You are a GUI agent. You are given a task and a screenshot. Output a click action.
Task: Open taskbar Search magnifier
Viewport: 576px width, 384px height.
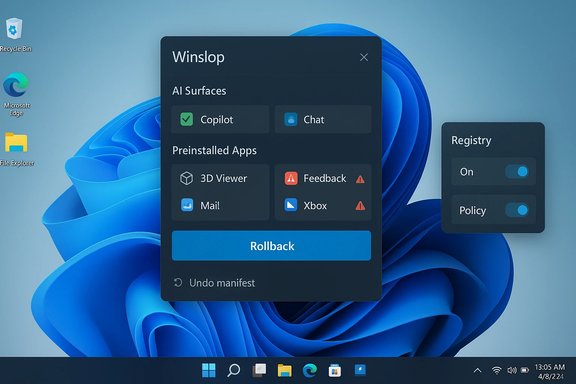tap(234, 370)
